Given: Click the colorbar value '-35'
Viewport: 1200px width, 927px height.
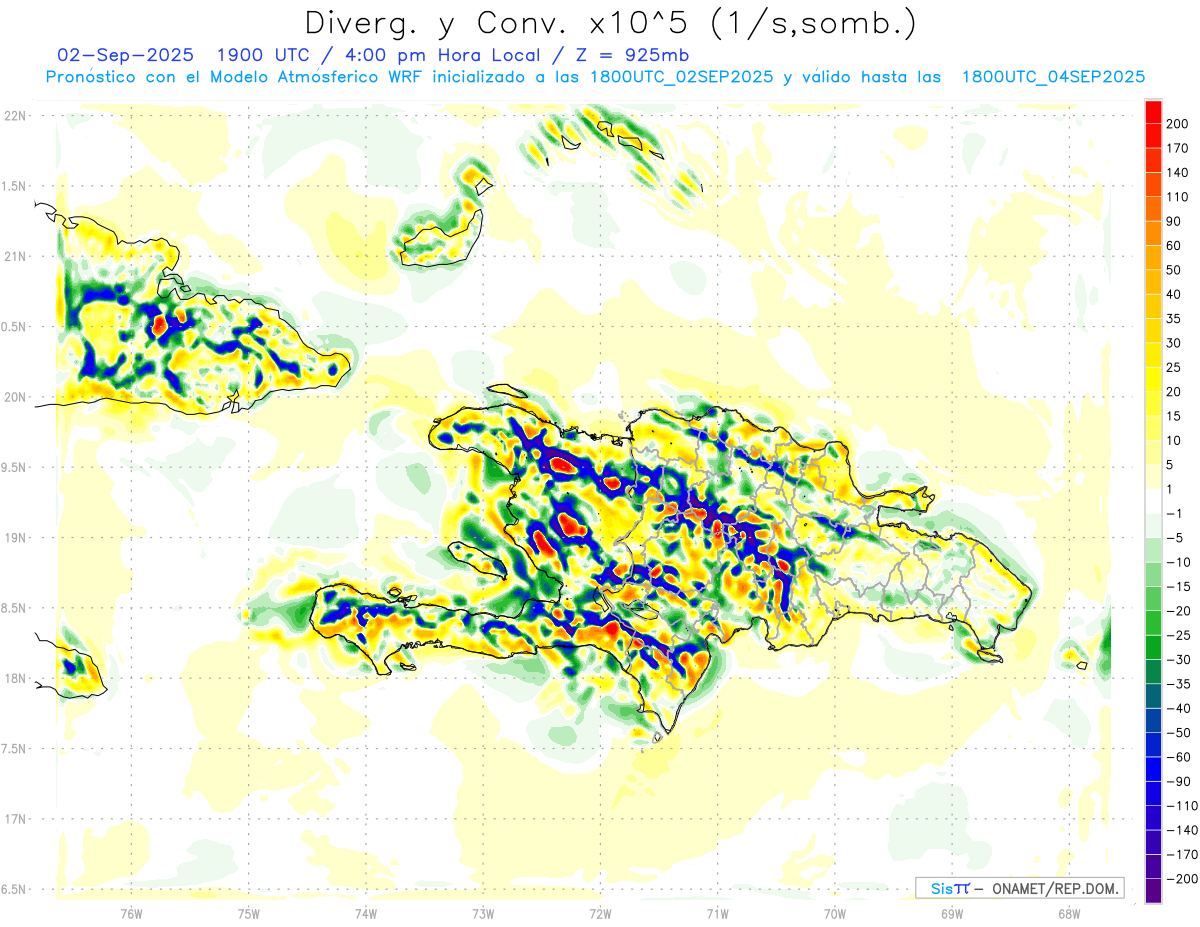Looking at the screenshot, I should coord(1178,684).
